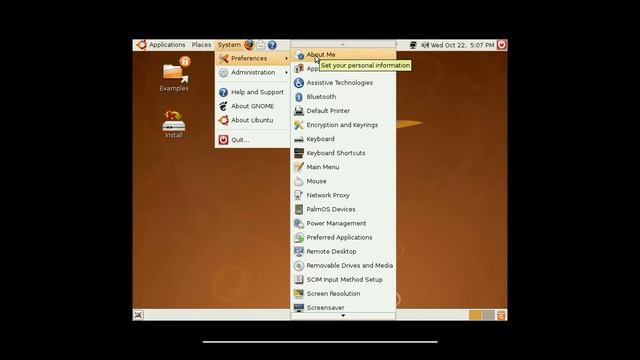This screenshot has height=360, width=640.
Task: Click the Wed Oct 22 clock
Action: (x=462, y=45)
